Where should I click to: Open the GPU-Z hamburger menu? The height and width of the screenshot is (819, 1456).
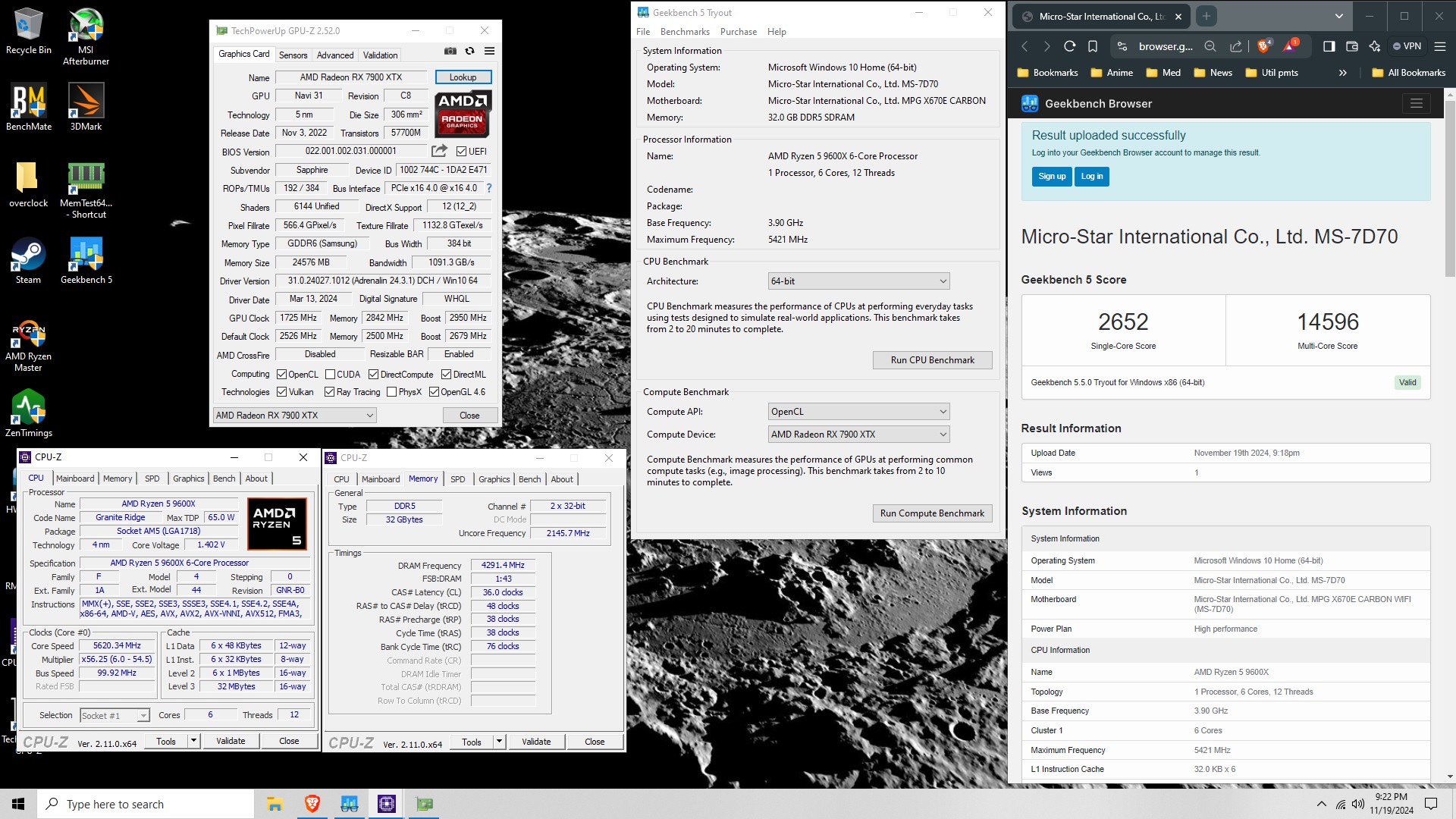[490, 51]
